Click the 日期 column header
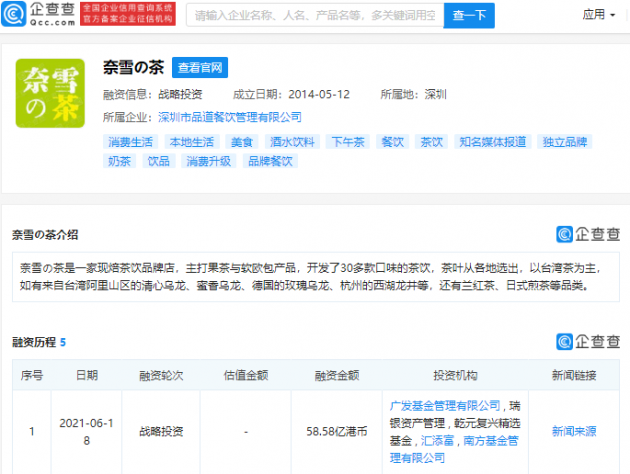630x474 pixels. click(x=87, y=376)
